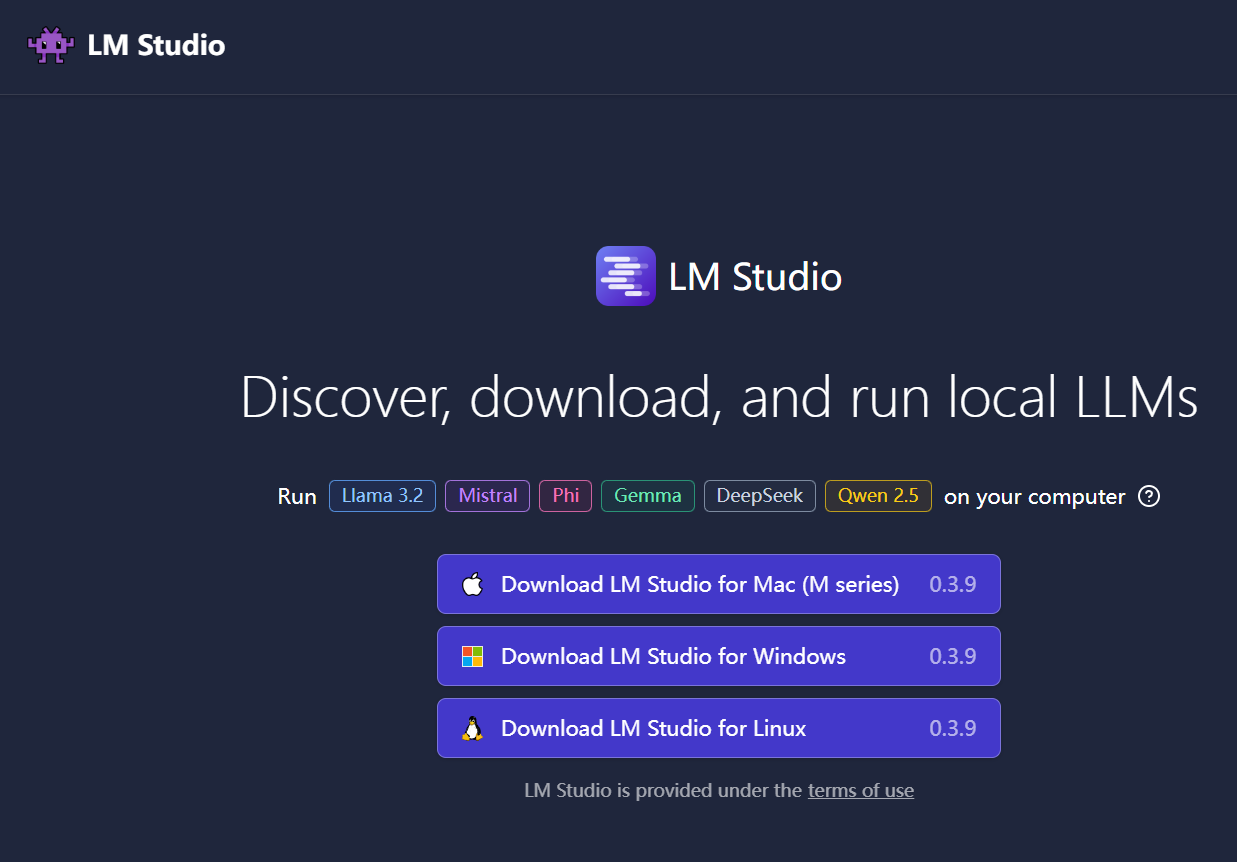Click the purple pixel-monster logo icon in header
This screenshot has height=862, width=1237.
51,45
